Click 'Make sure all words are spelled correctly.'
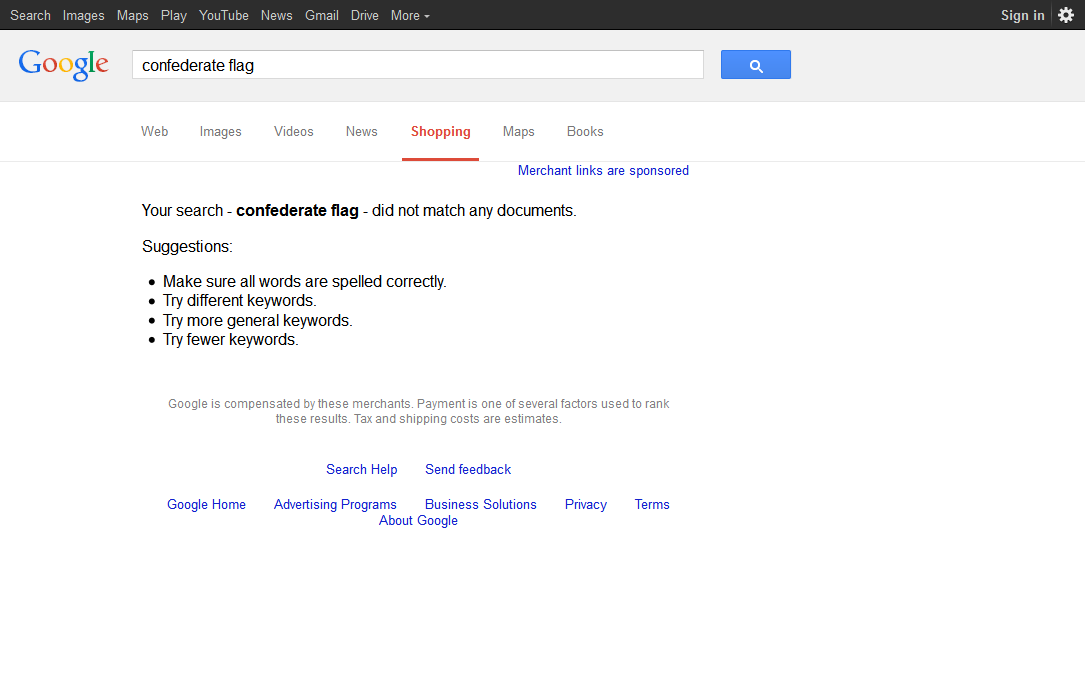This screenshot has width=1085, height=698. pyautogui.click(x=304, y=282)
